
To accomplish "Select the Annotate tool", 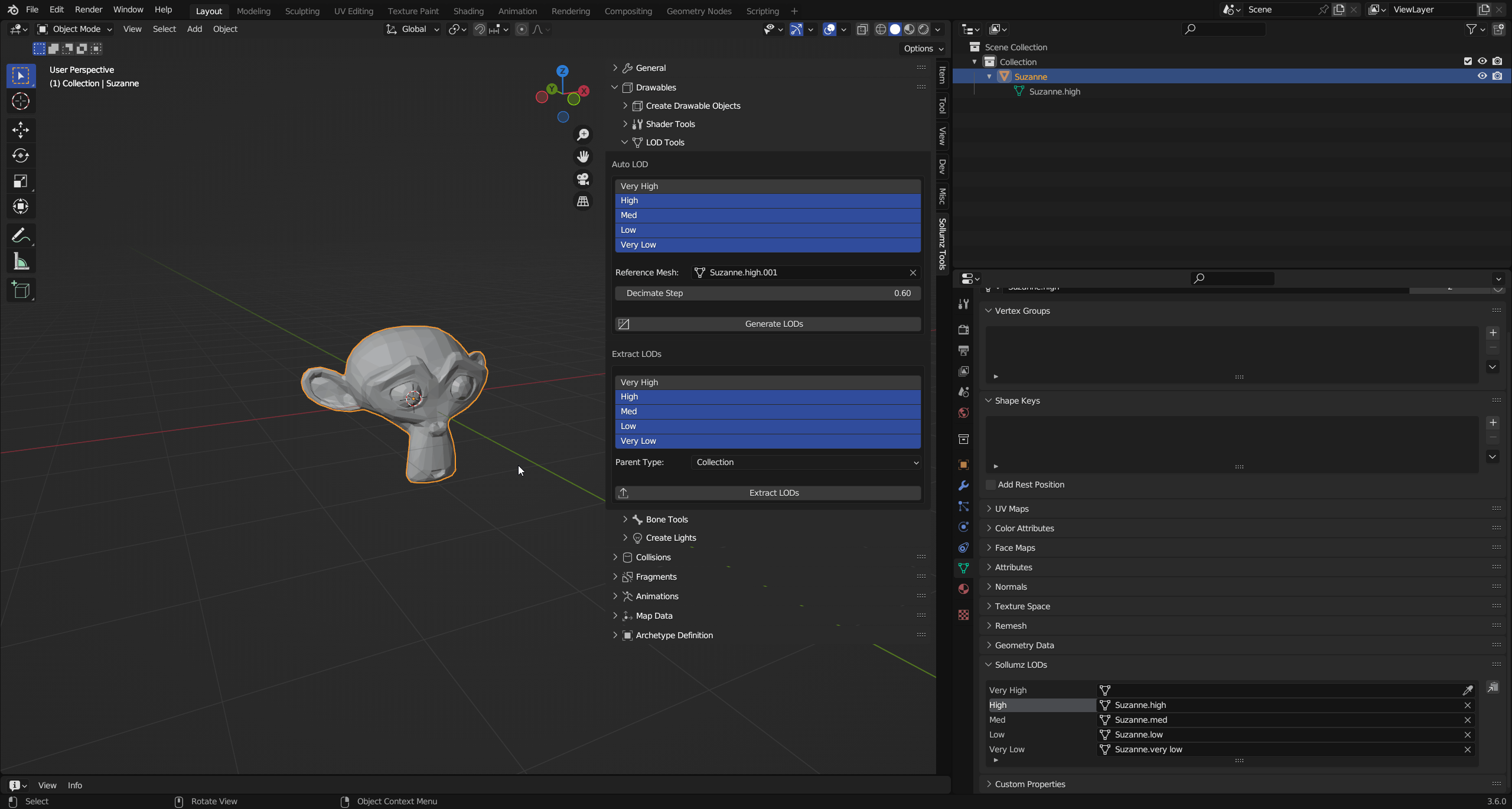I will coord(21,236).
